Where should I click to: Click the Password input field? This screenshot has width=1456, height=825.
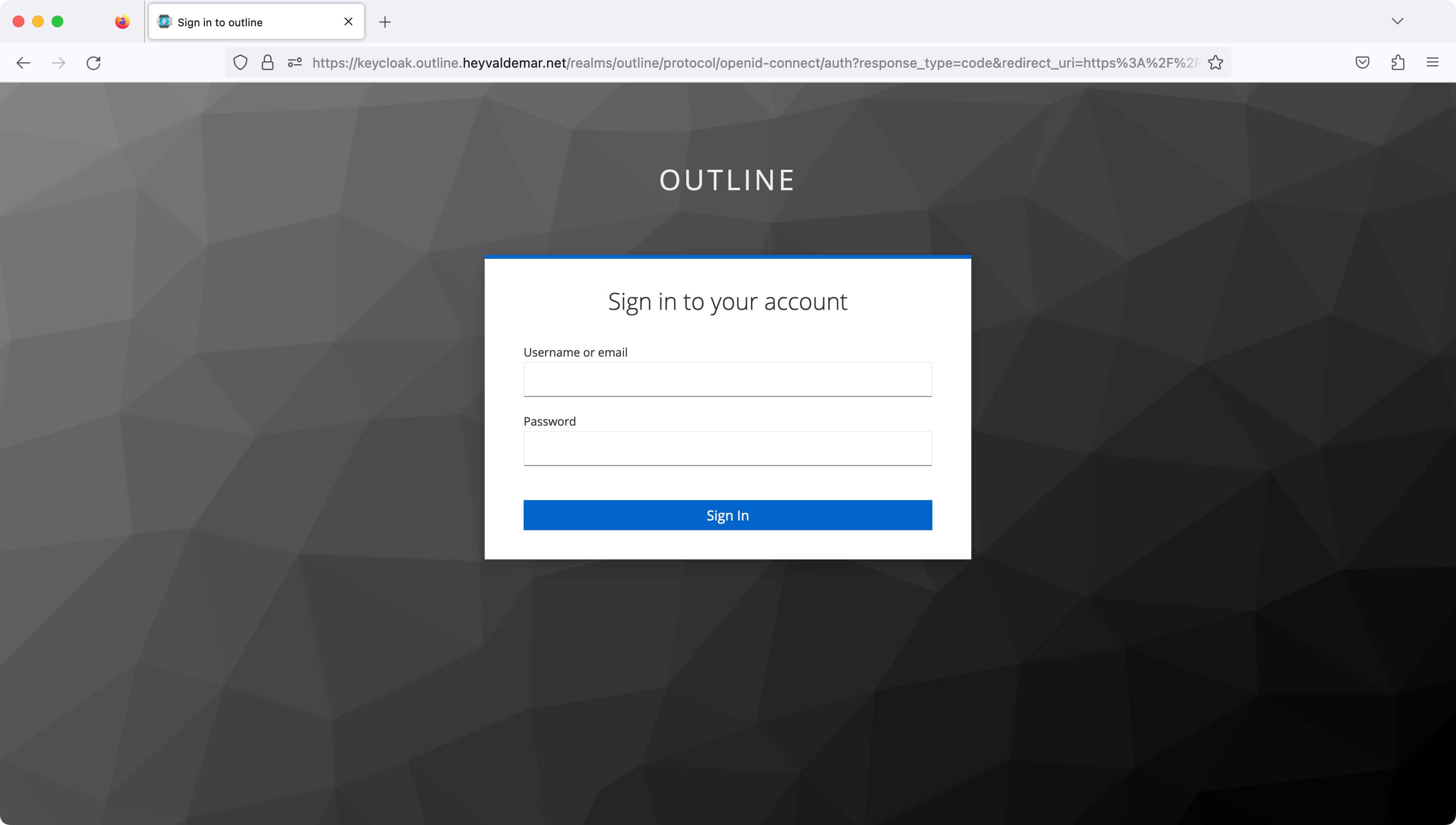pyautogui.click(x=727, y=448)
